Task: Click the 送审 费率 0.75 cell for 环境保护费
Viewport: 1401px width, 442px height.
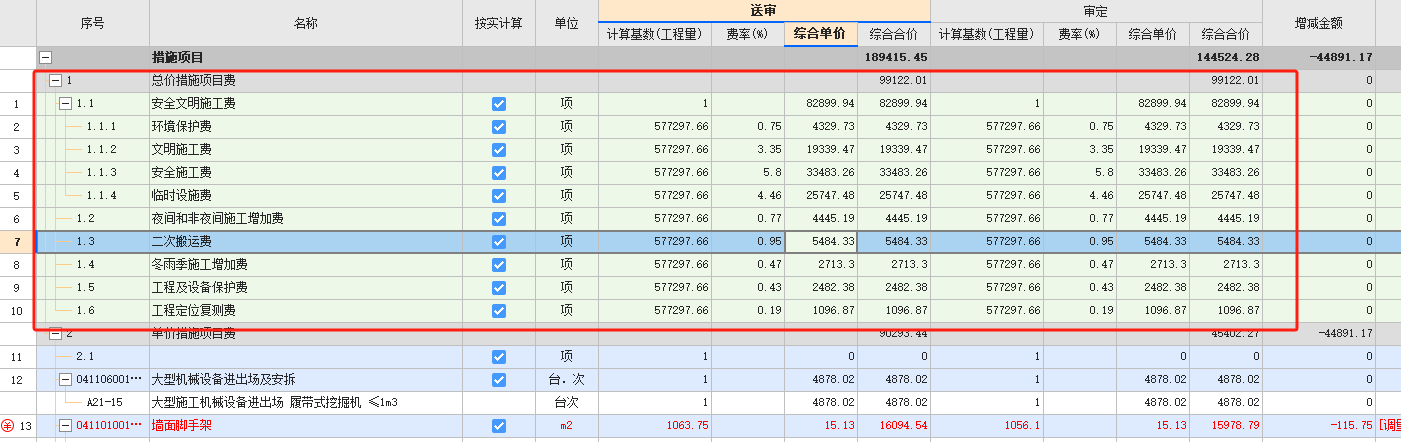Action: coord(748,126)
